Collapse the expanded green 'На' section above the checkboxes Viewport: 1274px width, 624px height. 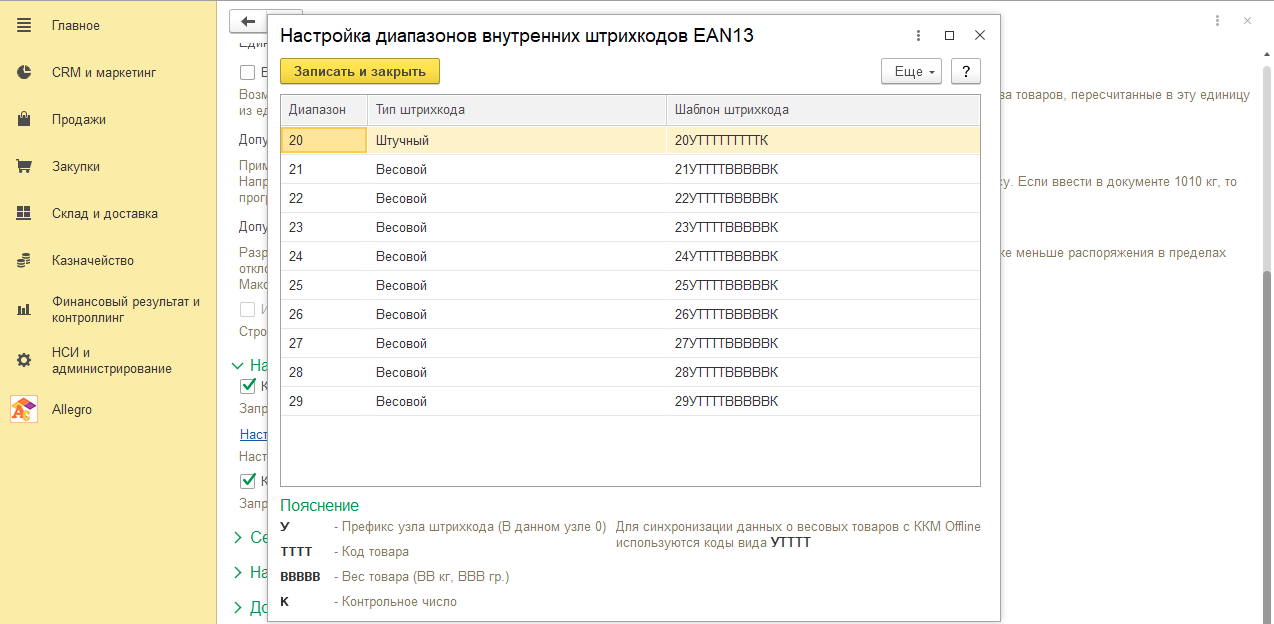pyautogui.click(x=238, y=366)
